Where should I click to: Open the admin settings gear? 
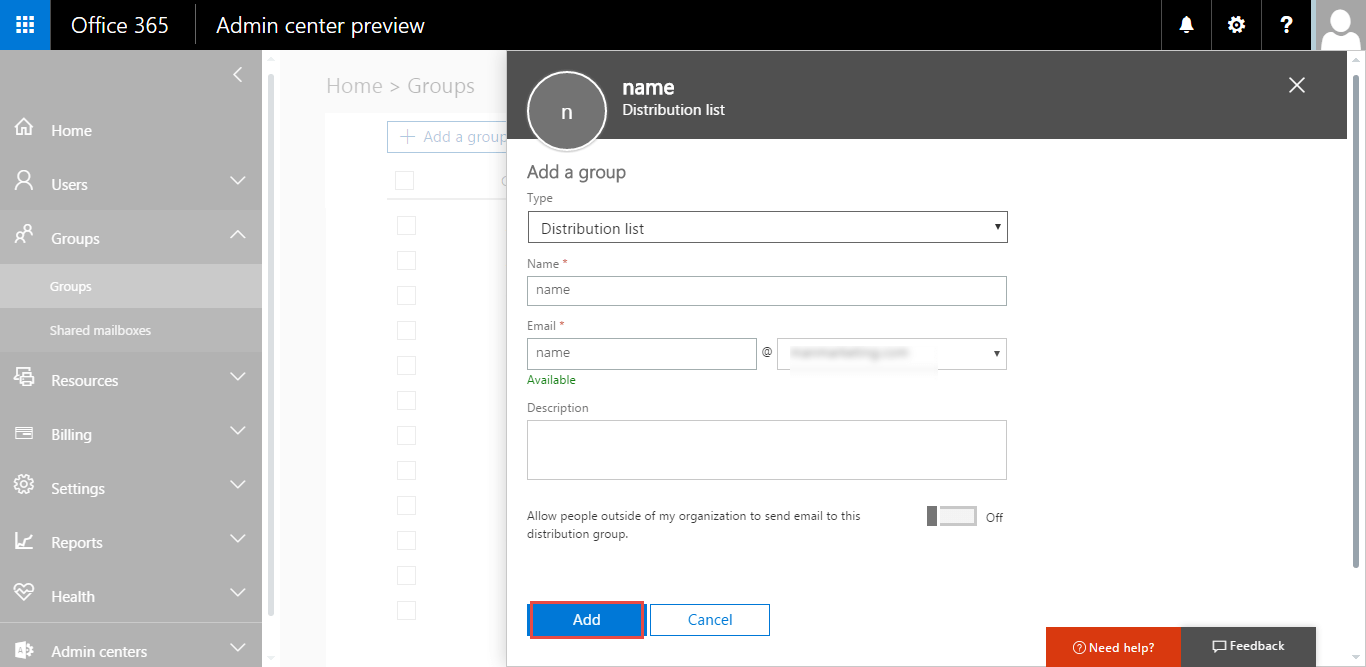pyautogui.click(x=1236, y=24)
